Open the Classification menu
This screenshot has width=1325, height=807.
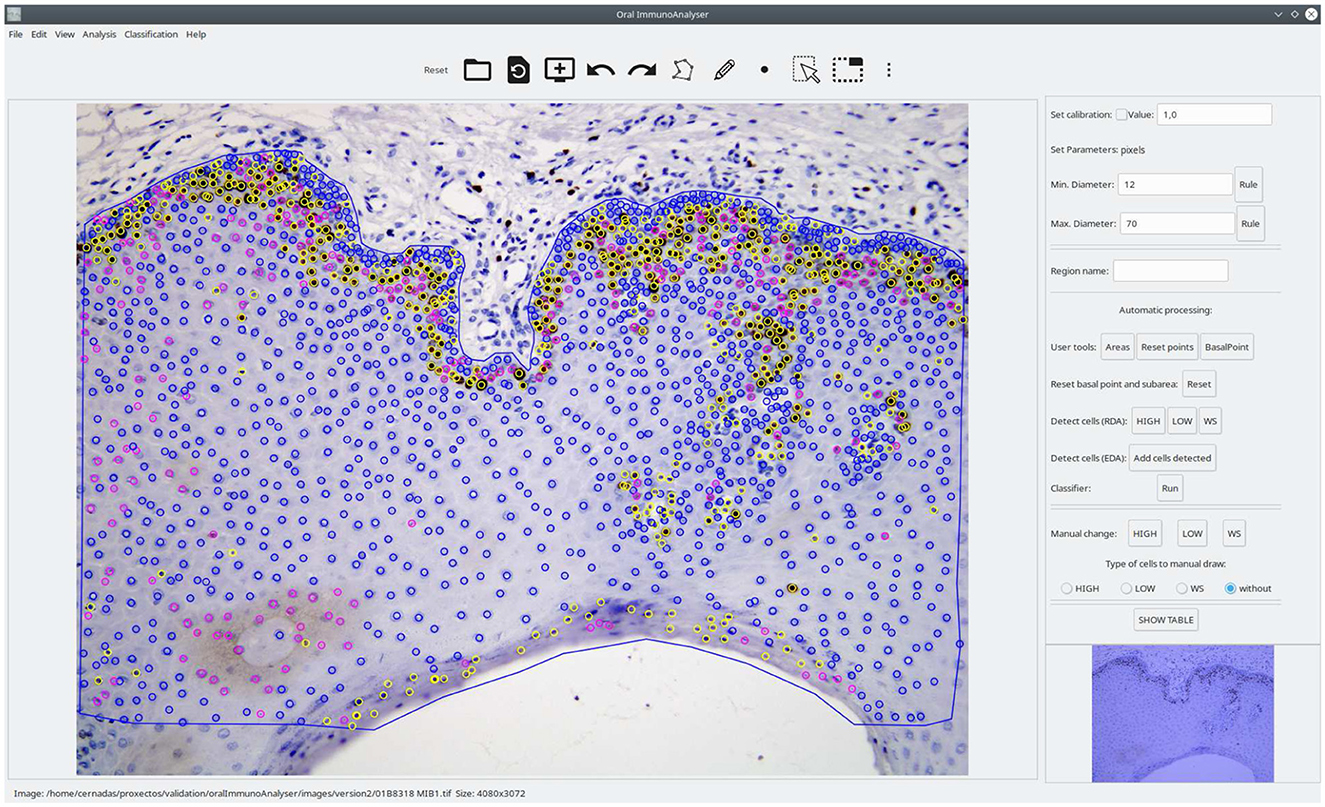coord(151,34)
